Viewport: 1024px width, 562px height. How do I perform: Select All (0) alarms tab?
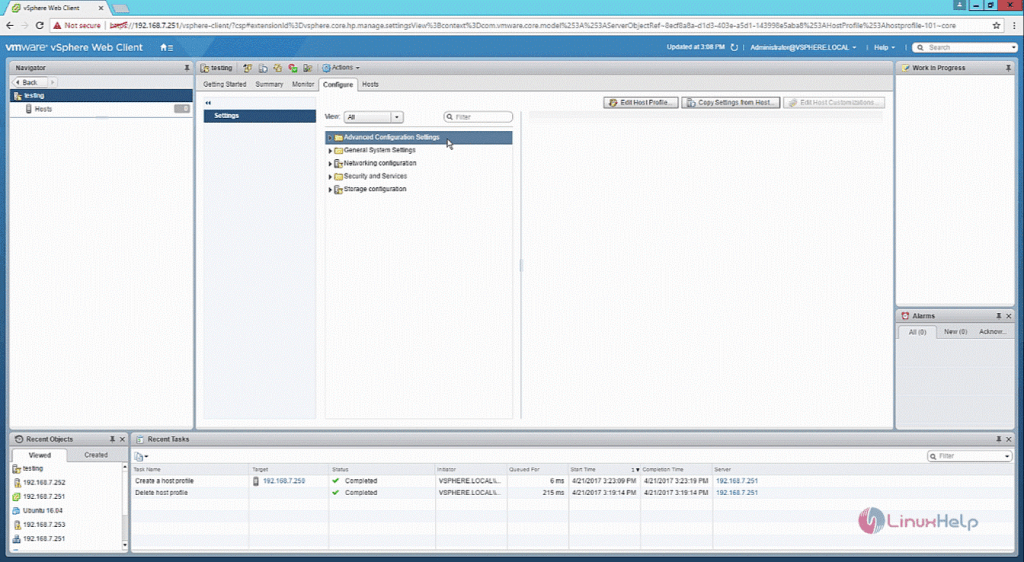(x=918, y=332)
